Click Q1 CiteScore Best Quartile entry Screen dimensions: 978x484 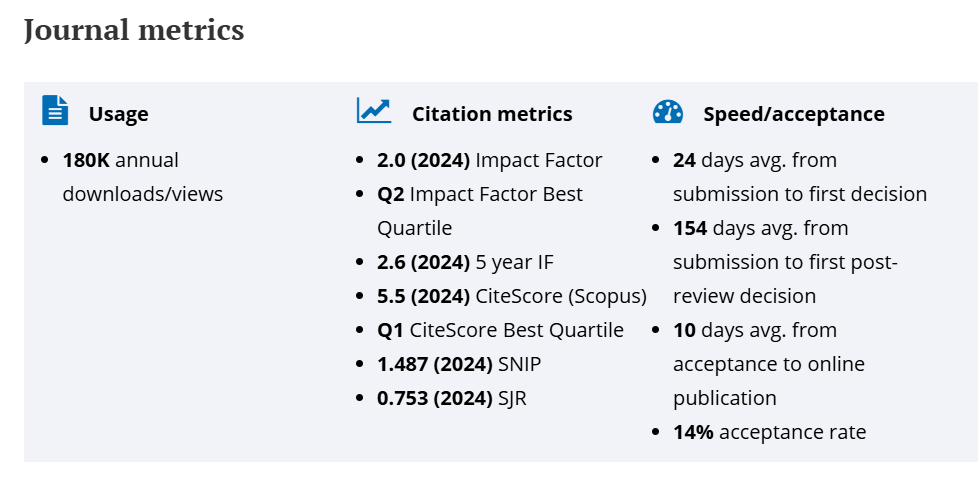(x=500, y=330)
